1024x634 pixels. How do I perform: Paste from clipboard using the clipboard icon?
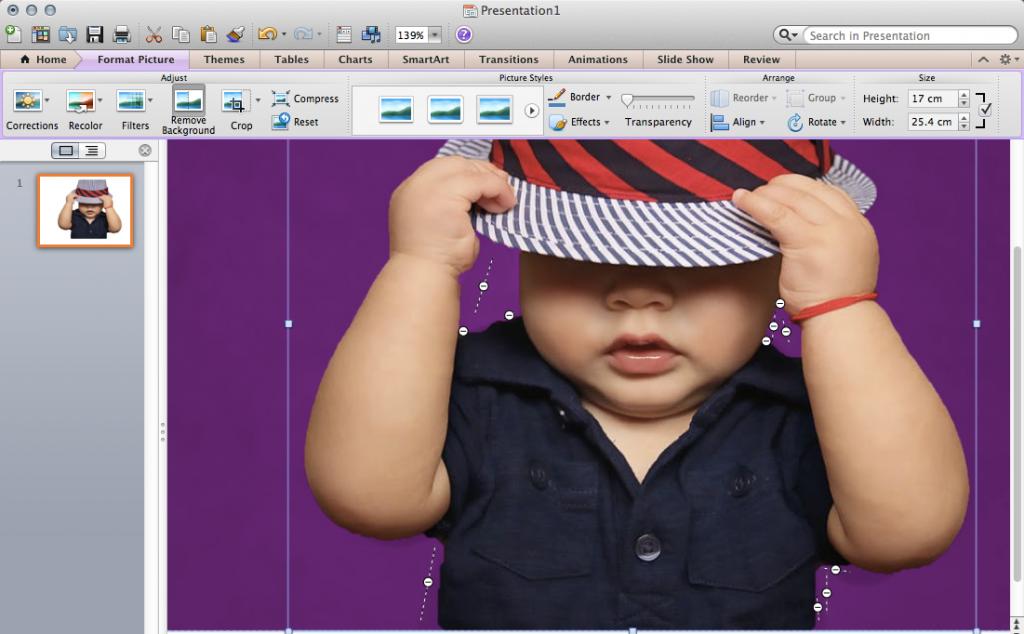(x=208, y=35)
